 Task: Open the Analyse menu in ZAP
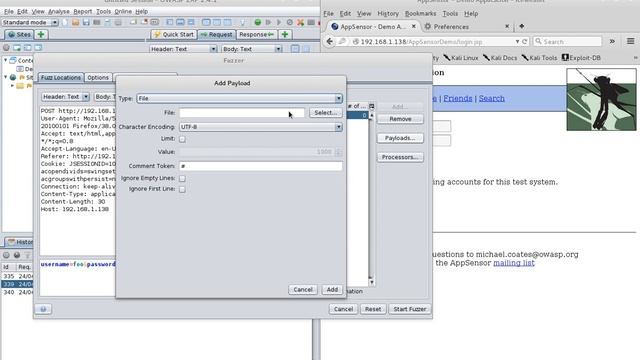59,11
